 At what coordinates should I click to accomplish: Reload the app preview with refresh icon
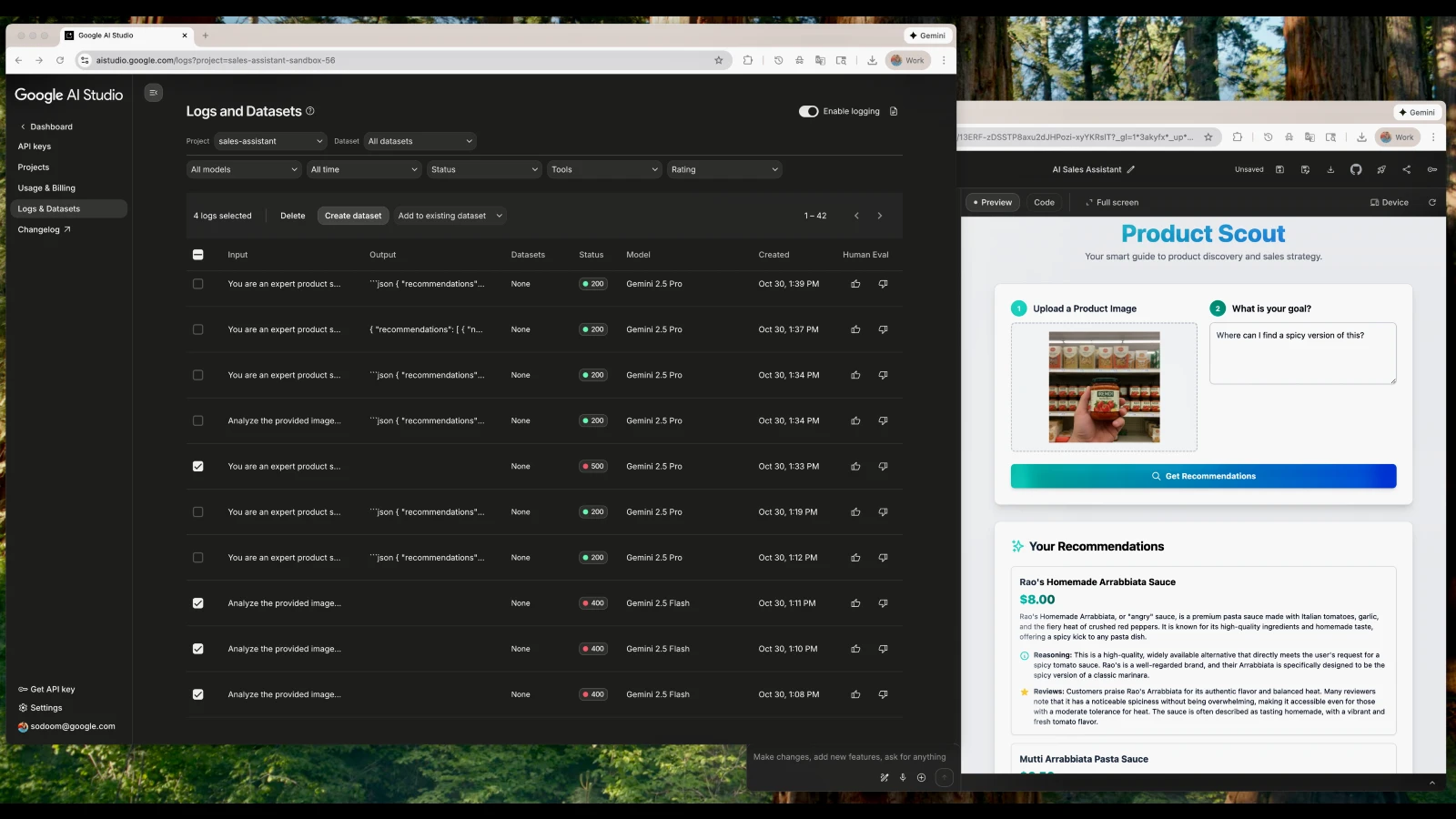click(1432, 203)
